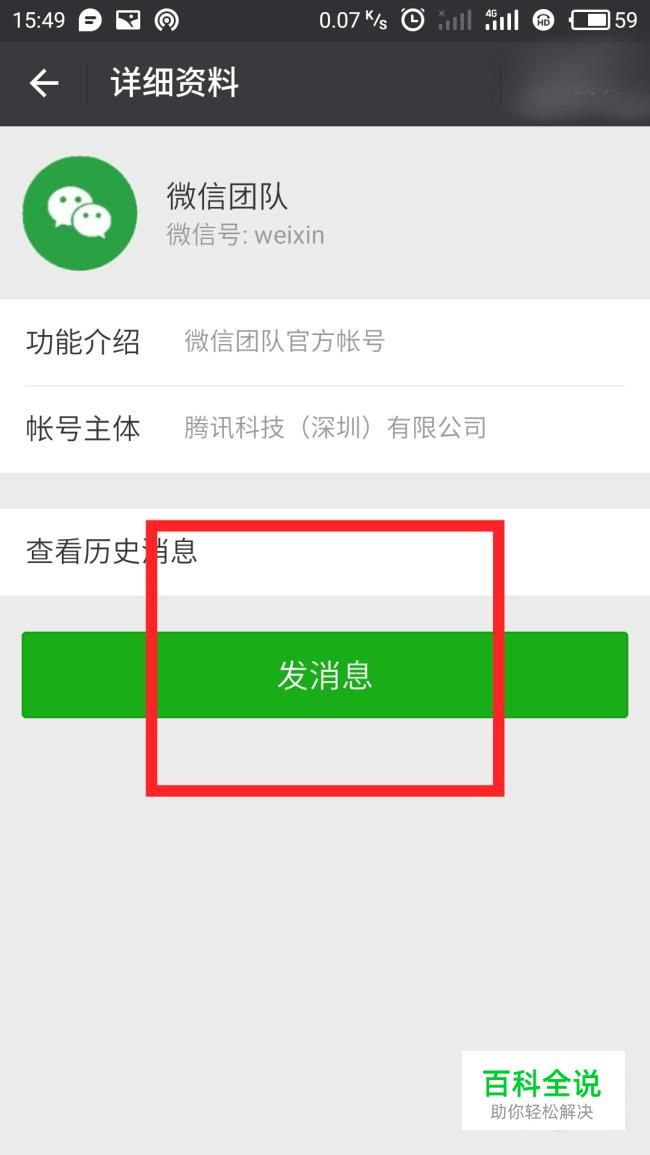This screenshot has height=1155, width=650.
Task: Tap the hotspot status bar icon
Action: point(167,20)
